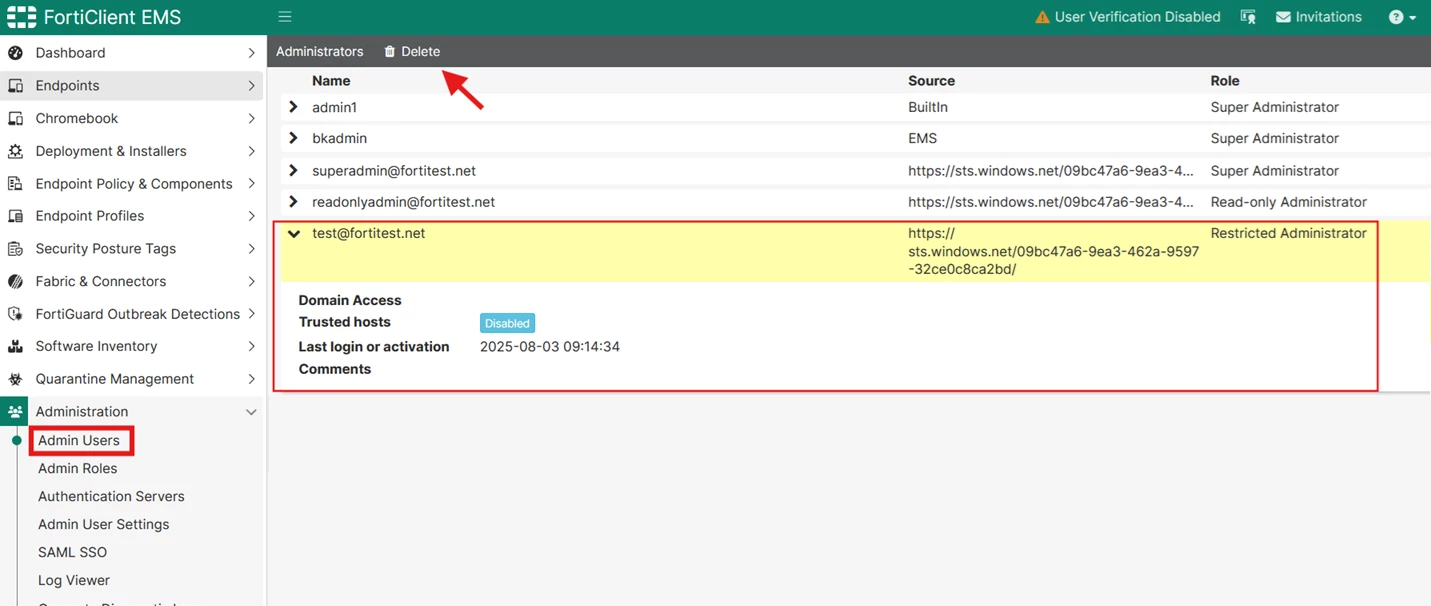1431x606 pixels.
Task: Select readonlyadmin@fortitest.net name text
Action: [x=404, y=202]
